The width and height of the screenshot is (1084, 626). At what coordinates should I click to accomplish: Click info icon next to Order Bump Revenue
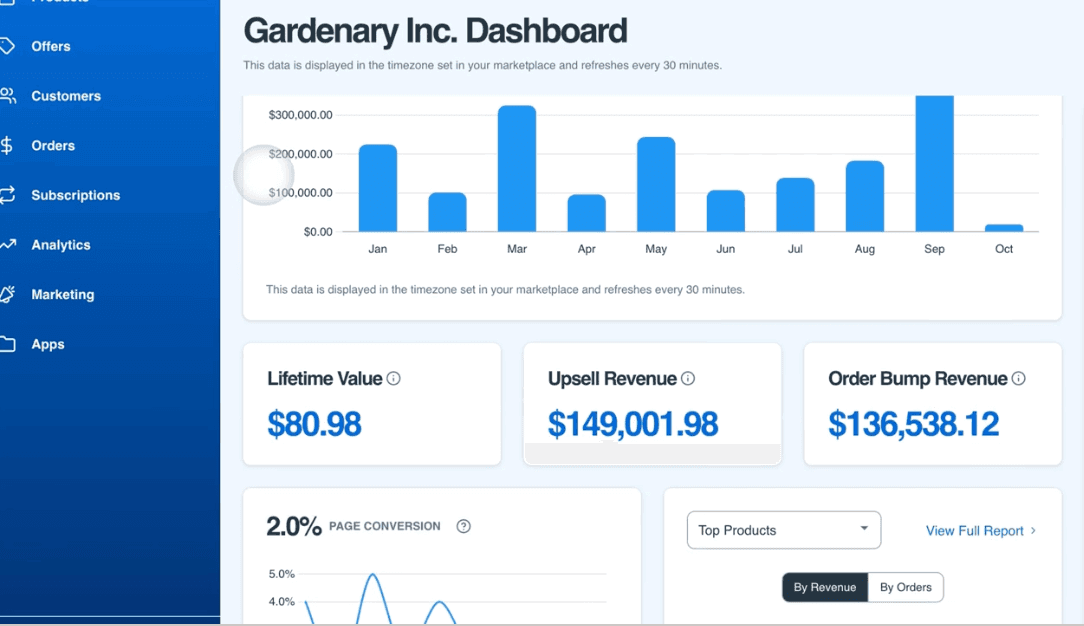pos(1018,379)
